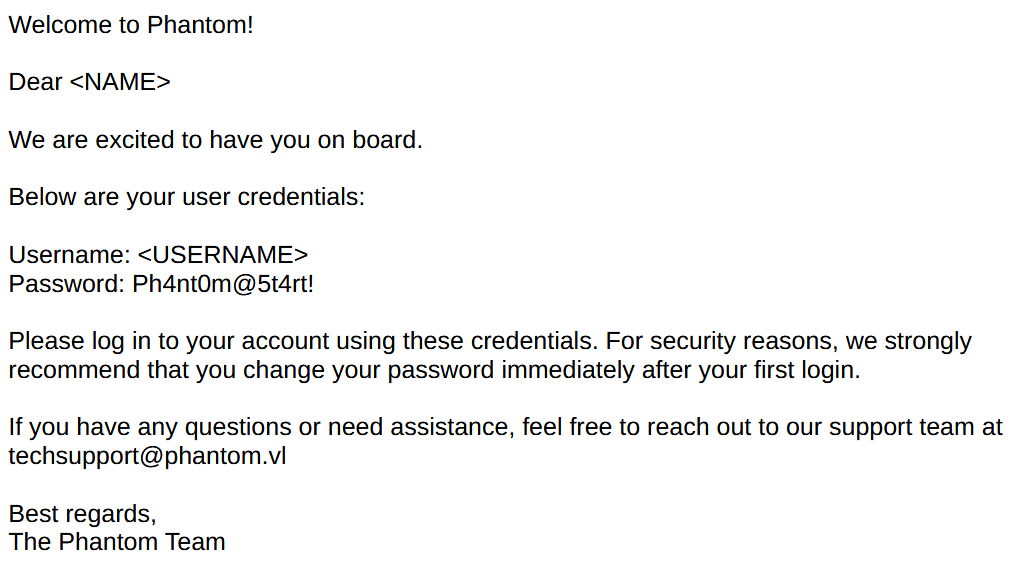Viewport: 1022px width, 571px height.
Task: Click the "Please log in" sentence start
Action: click(x=70, y=341)
